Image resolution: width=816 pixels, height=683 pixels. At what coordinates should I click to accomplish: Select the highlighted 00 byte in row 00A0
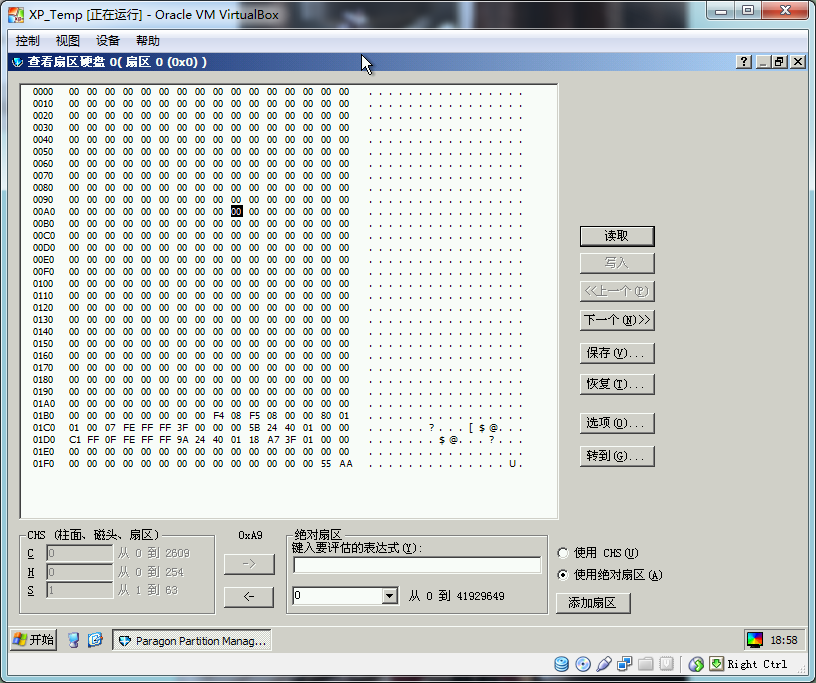coord(236,212)
